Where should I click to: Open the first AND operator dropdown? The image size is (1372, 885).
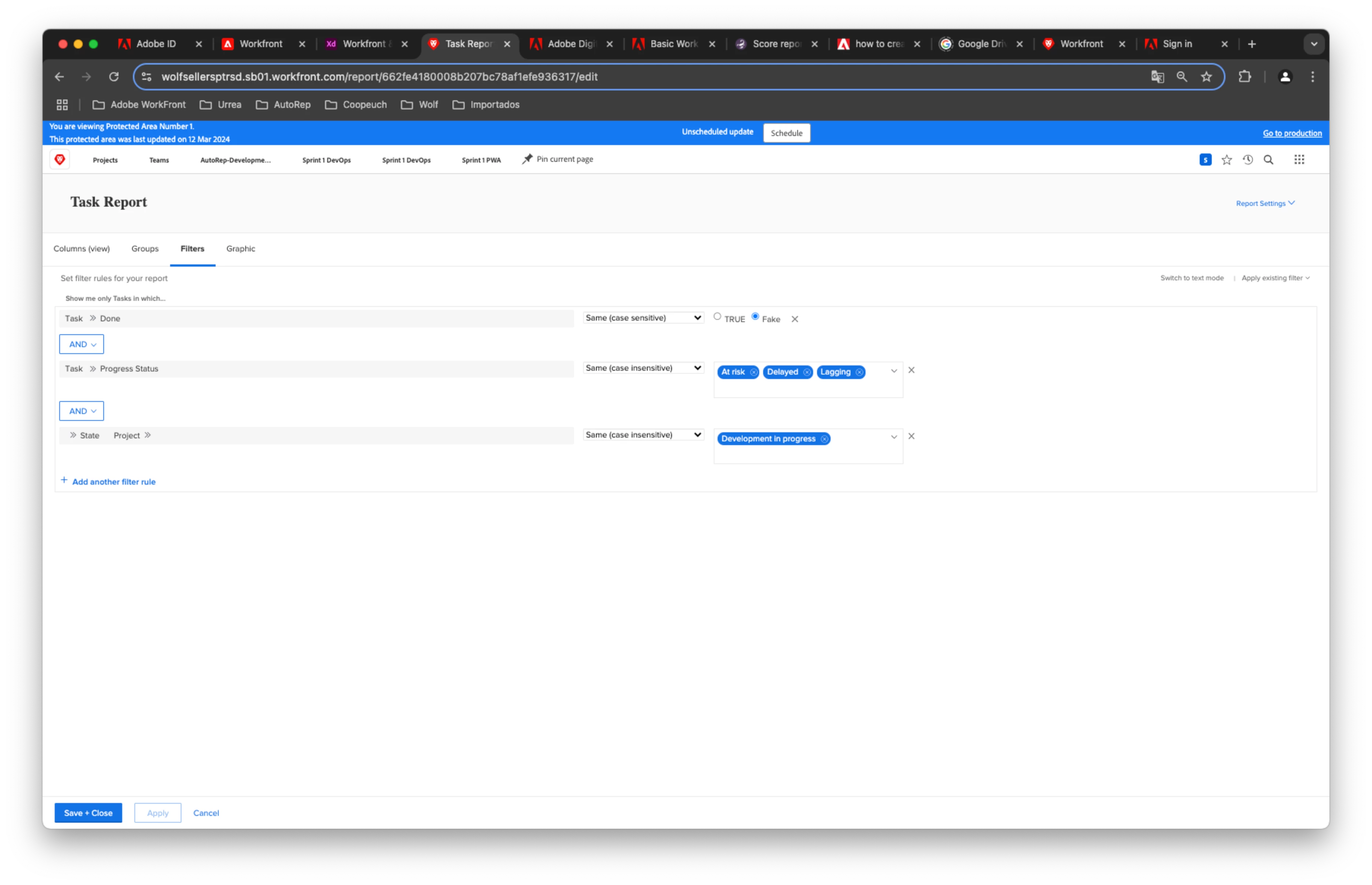(82, 344)
